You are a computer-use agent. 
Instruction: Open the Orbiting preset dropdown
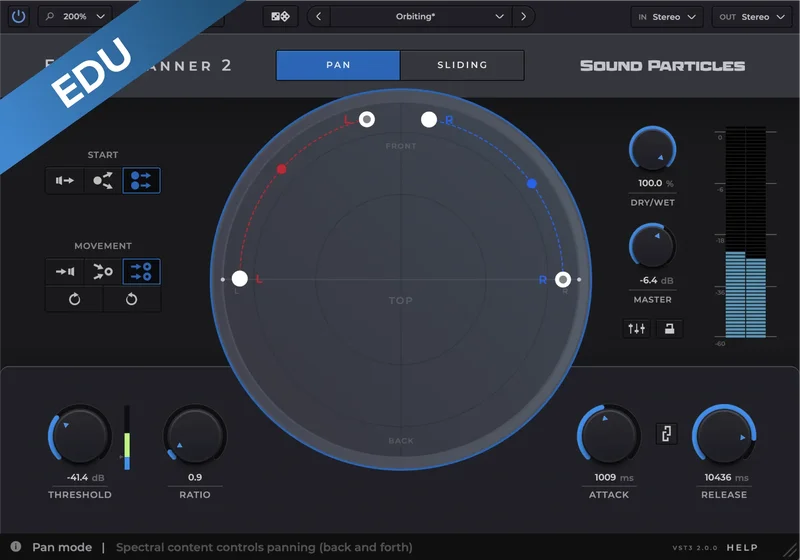(x=421, y=16)
